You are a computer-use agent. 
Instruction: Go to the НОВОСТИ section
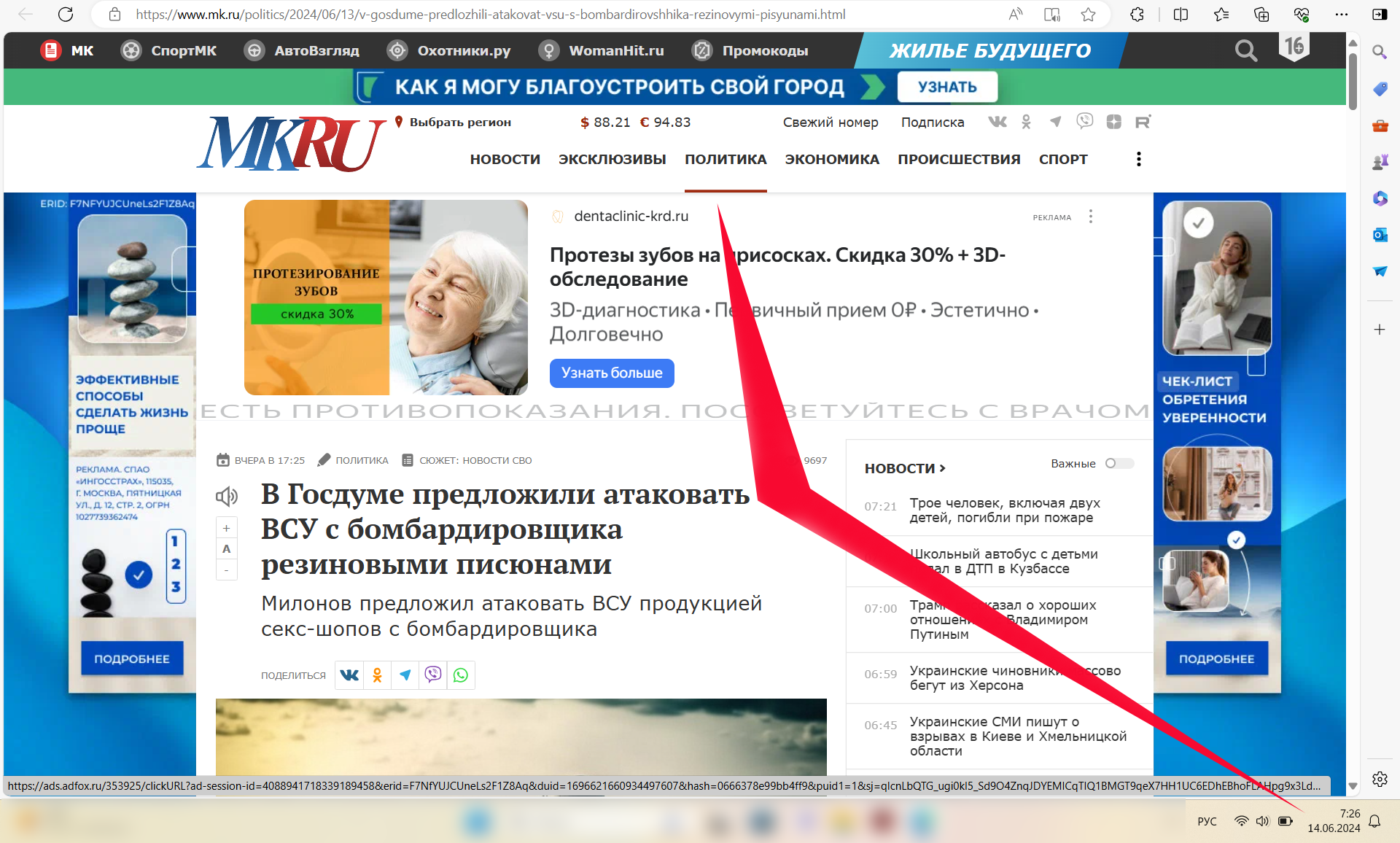click(x=505, y=159)
